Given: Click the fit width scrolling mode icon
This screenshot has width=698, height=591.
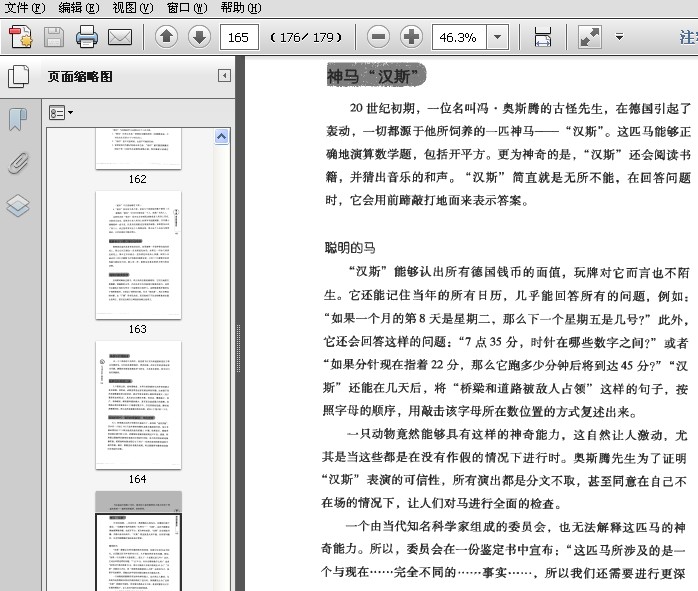Looking at the screenshot, I should pos(543,37).
